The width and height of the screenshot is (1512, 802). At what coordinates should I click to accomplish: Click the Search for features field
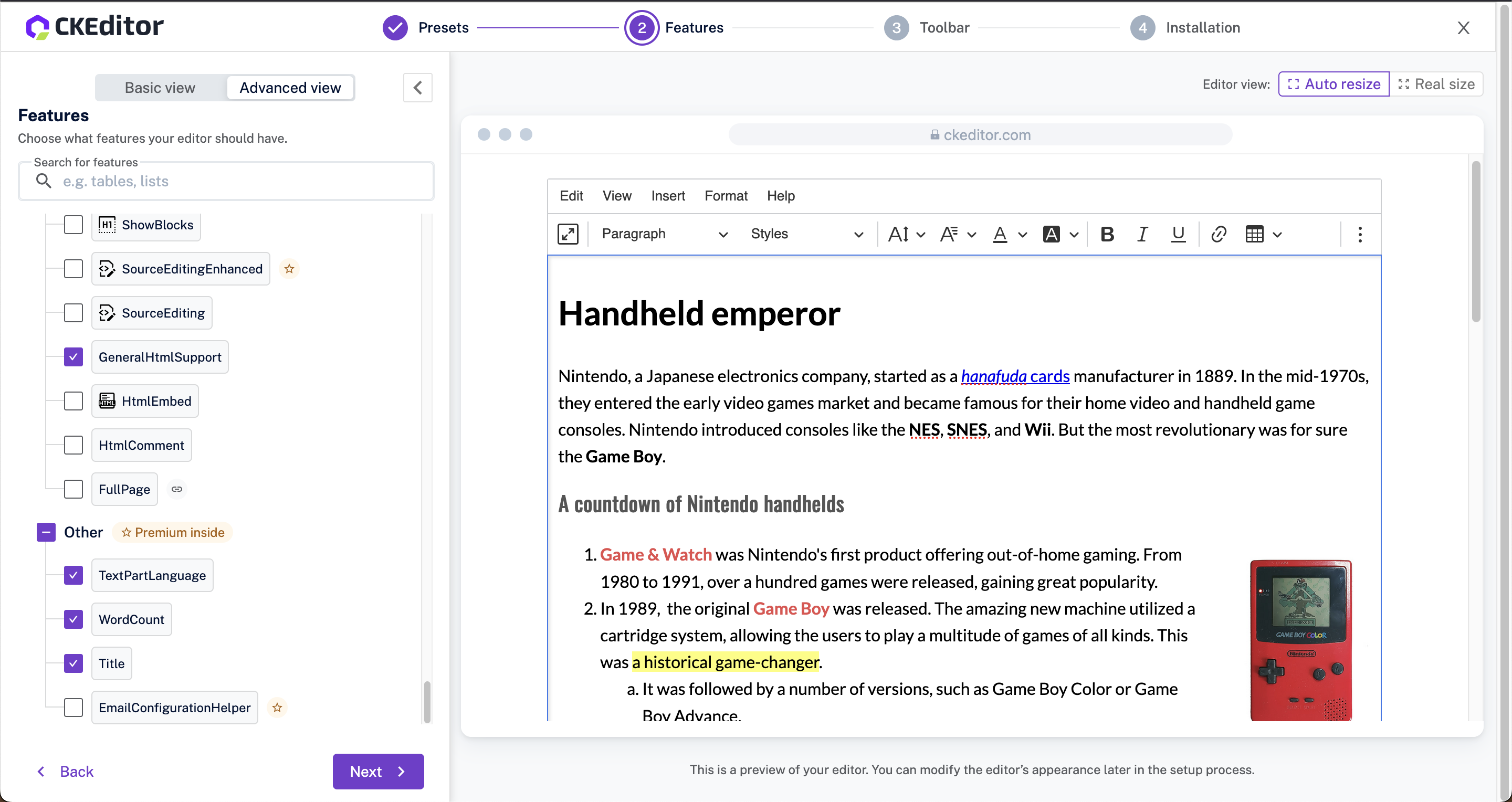click(227, 181)
